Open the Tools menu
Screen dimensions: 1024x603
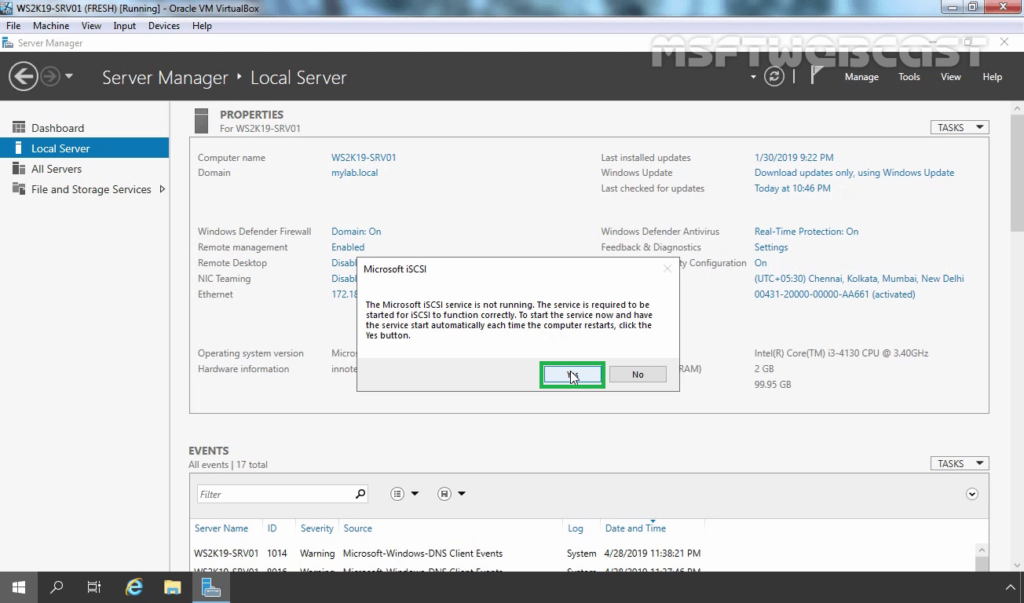[908, 76]
